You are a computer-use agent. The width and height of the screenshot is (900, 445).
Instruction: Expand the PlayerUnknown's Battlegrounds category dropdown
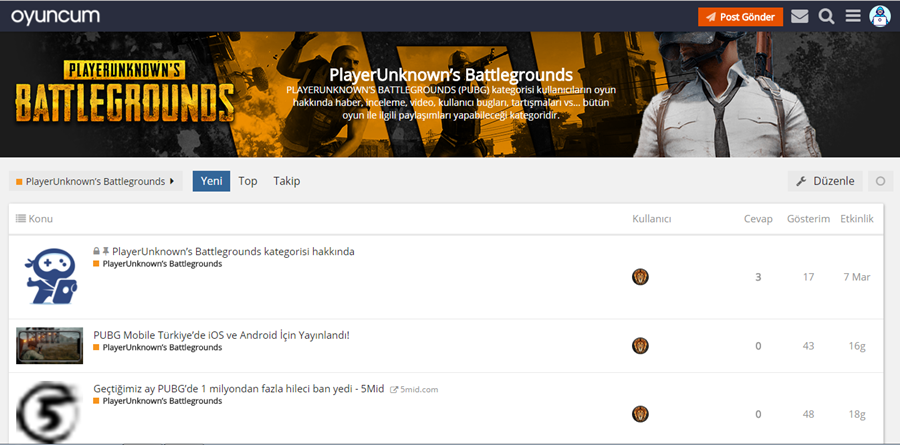(x=95, y=181)
